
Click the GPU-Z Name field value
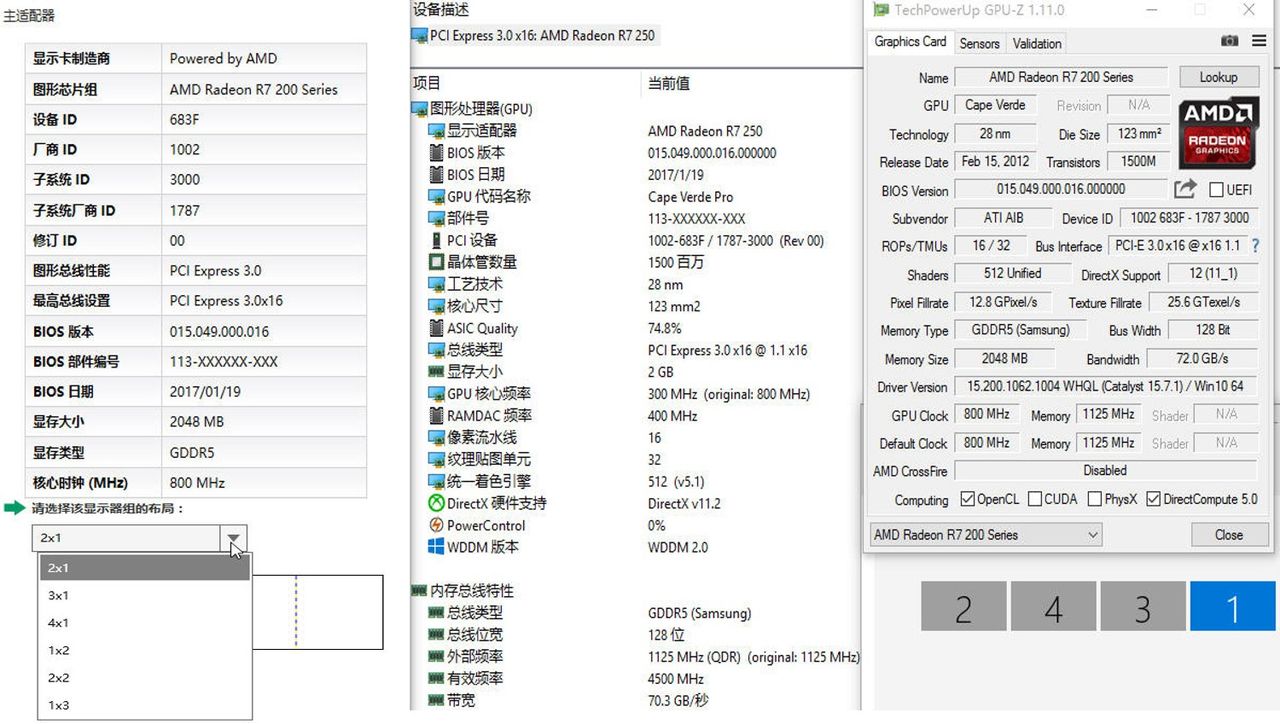(x=1061, y=77)
